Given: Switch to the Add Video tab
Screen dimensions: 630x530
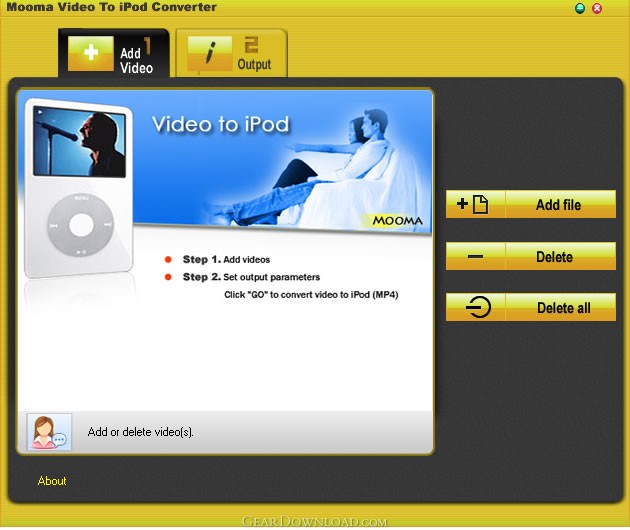Looking at the screenshot, I should pos(114,53).
